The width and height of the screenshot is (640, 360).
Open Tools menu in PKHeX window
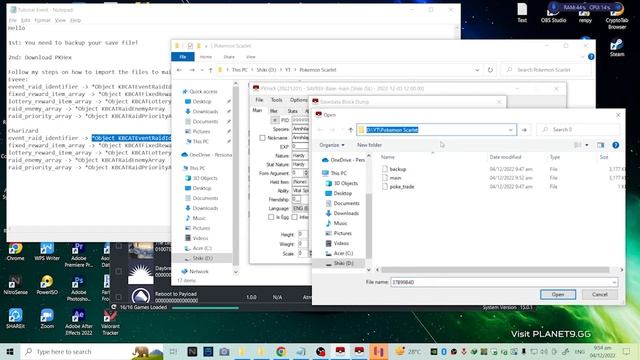[276, 100]
